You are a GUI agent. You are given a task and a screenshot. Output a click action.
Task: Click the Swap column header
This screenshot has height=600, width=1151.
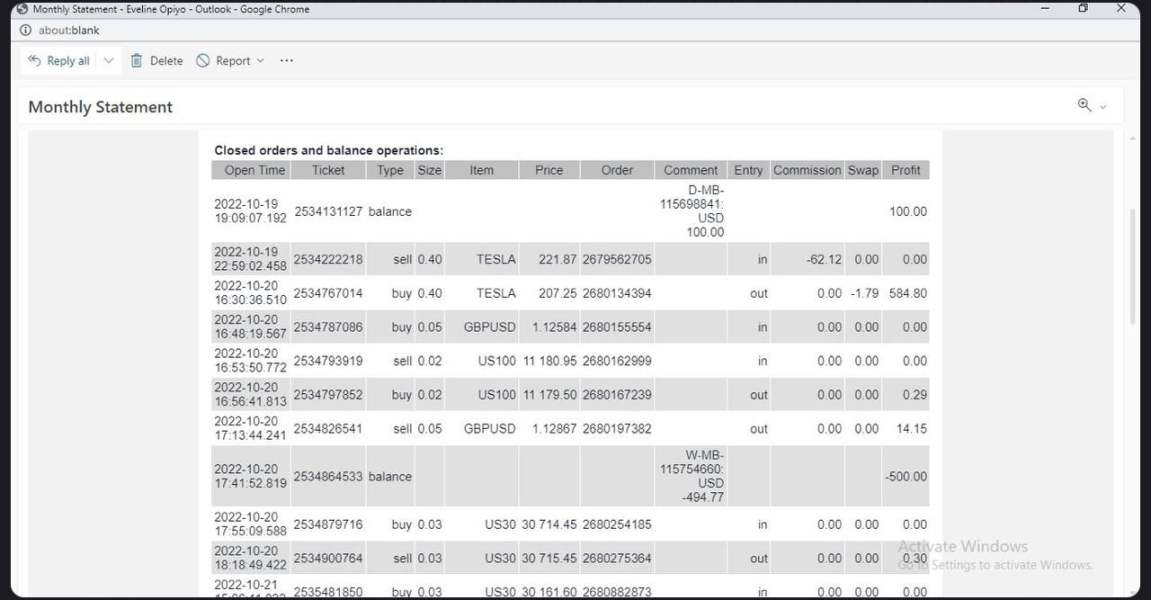(863, 170)
